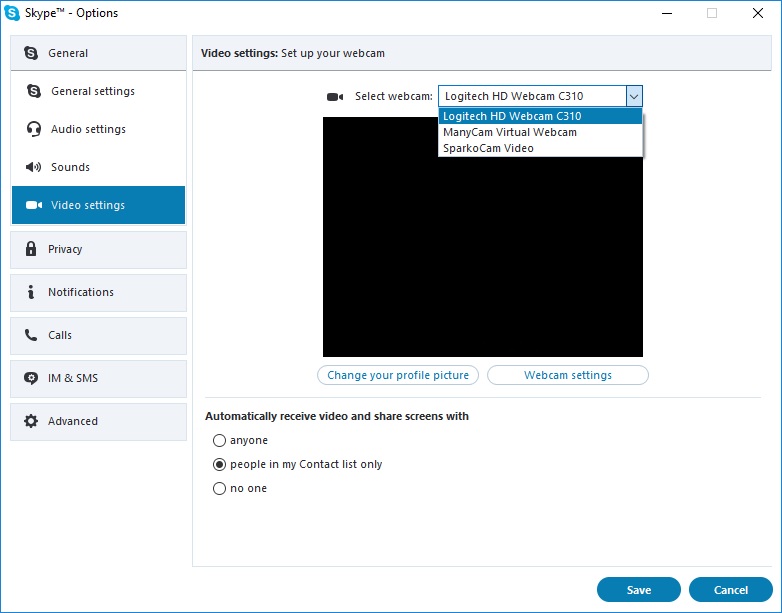782x613 pixels.
Task: Go to Audio settings
Action: [98, 129]
